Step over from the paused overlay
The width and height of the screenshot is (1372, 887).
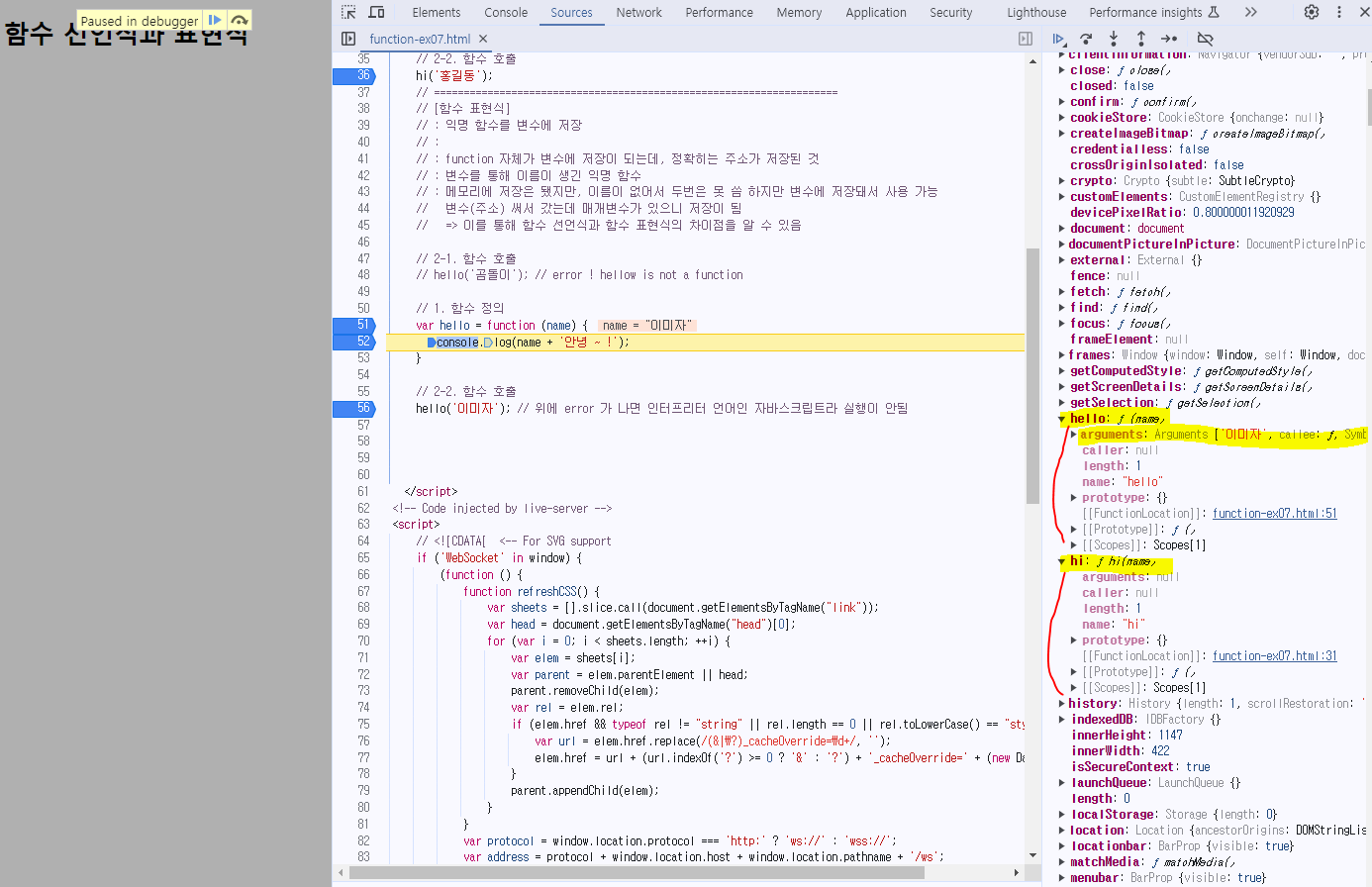[239, 20]
